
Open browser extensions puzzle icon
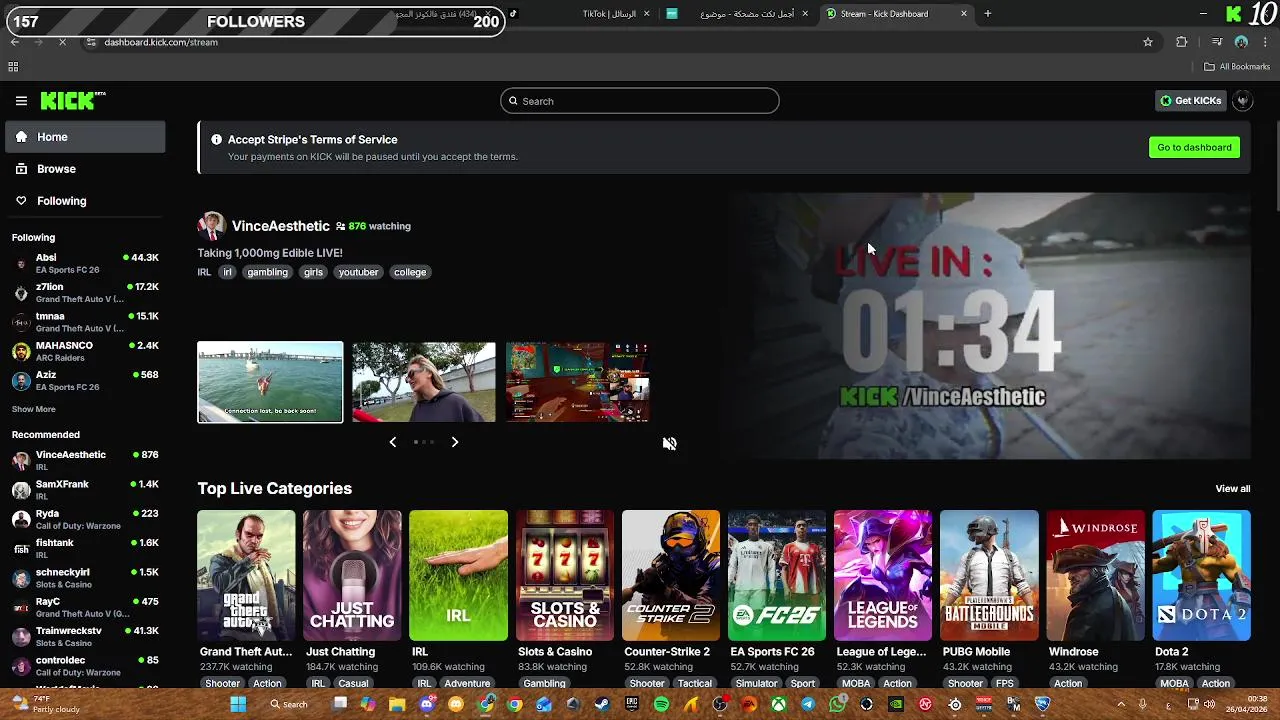pyautogui.click(x=1182, y=42)
